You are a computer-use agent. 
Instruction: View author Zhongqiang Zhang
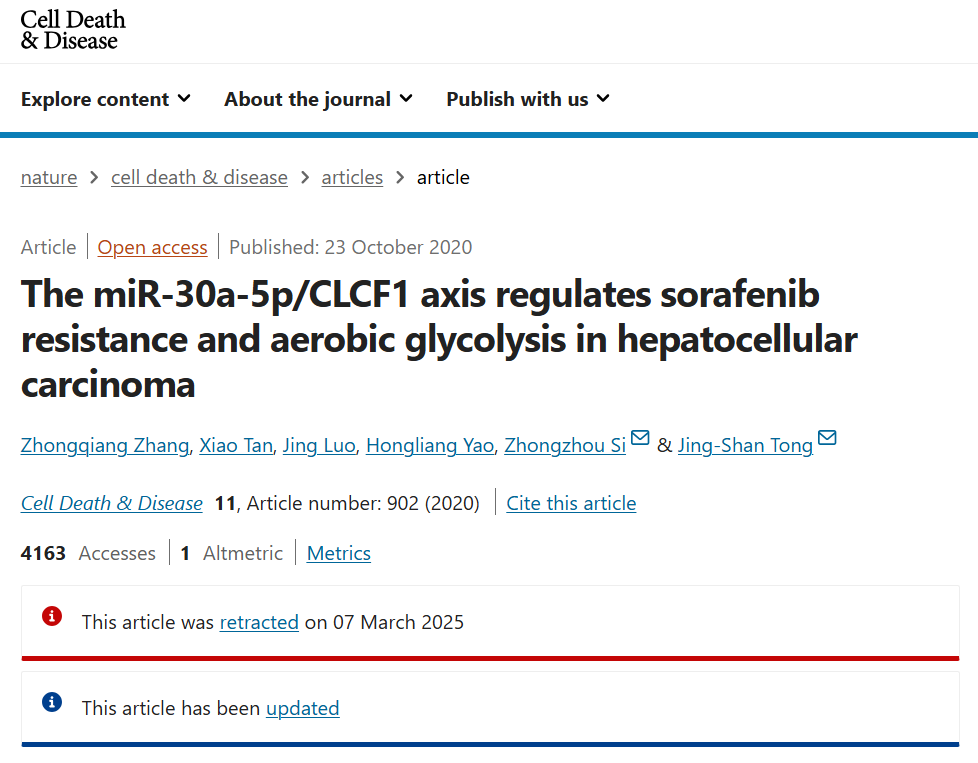tap(105, 445)
